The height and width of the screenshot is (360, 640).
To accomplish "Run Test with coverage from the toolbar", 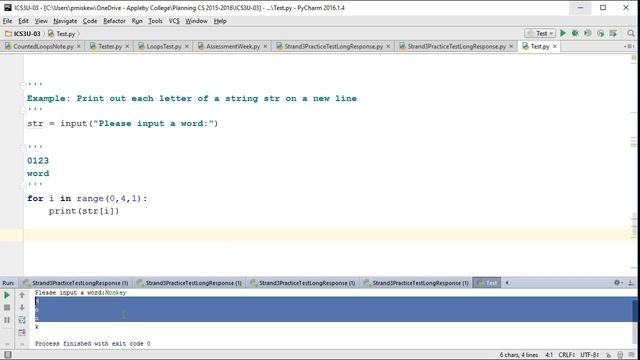I will (588, 33).
